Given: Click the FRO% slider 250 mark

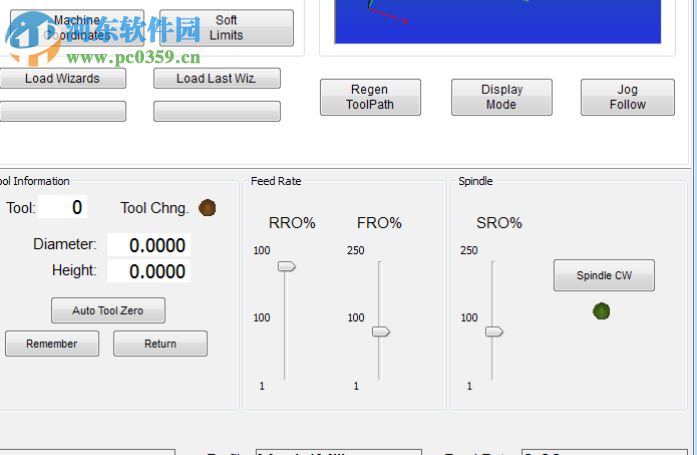Looking at the screenshot, I should [356, 250].
